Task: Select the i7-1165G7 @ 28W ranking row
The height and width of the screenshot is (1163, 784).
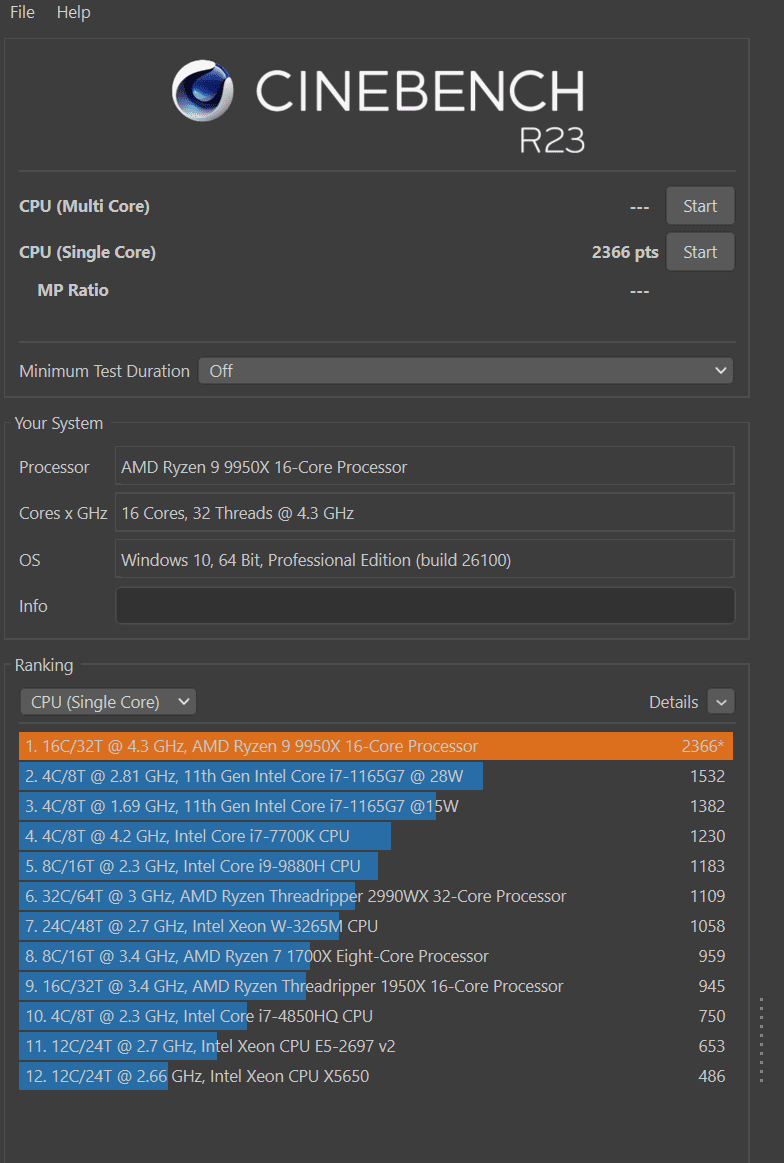Action: coord(376,777)
